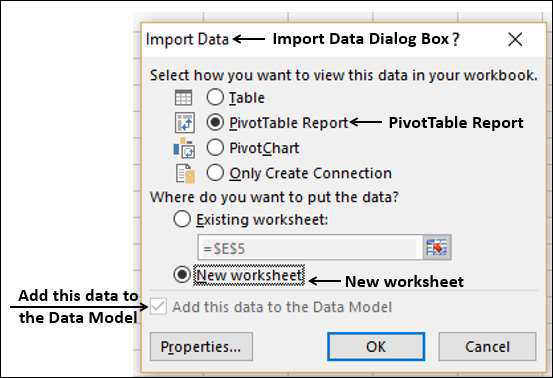This screenshot has height=378, width=553.
Task: Click the Import Data title text
Action: click(x=187, y=39)
